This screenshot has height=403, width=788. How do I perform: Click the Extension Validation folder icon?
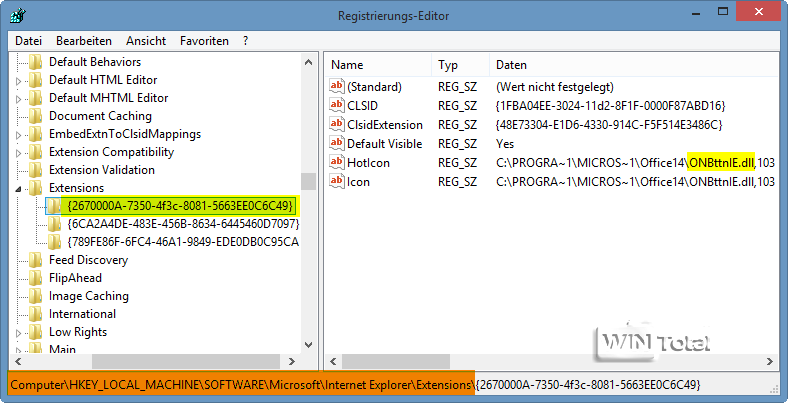(35, 170)
